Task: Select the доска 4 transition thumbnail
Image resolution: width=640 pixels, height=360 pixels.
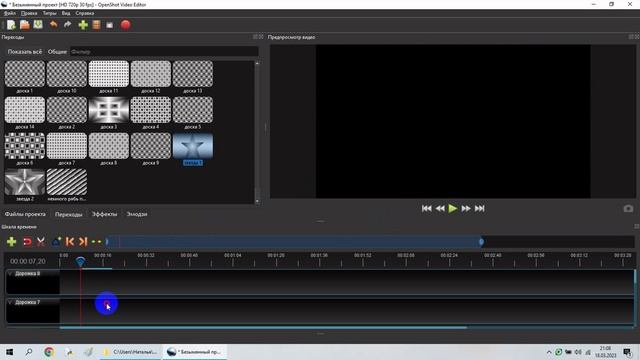Action: pos(151,110)
